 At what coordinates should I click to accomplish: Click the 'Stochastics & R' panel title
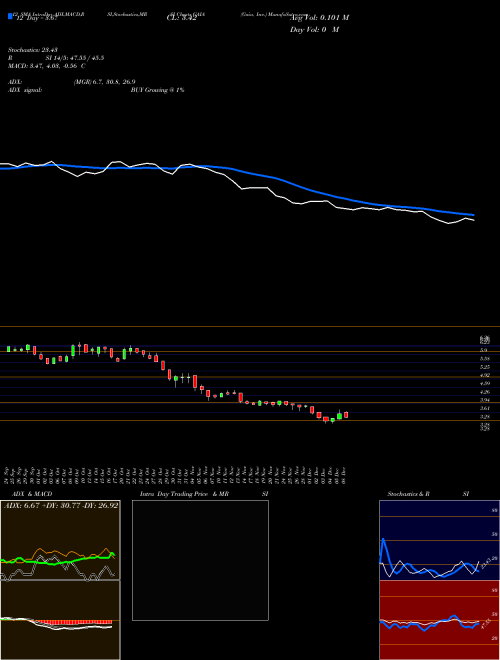(x=408, y=494)
